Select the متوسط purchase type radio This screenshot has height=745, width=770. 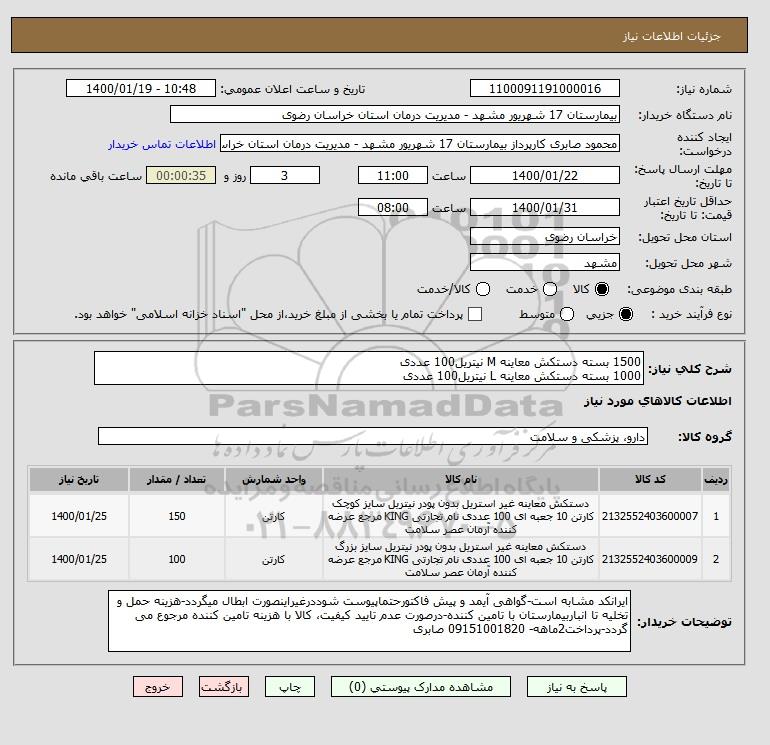pyautogui.click(x=567, y=314)
